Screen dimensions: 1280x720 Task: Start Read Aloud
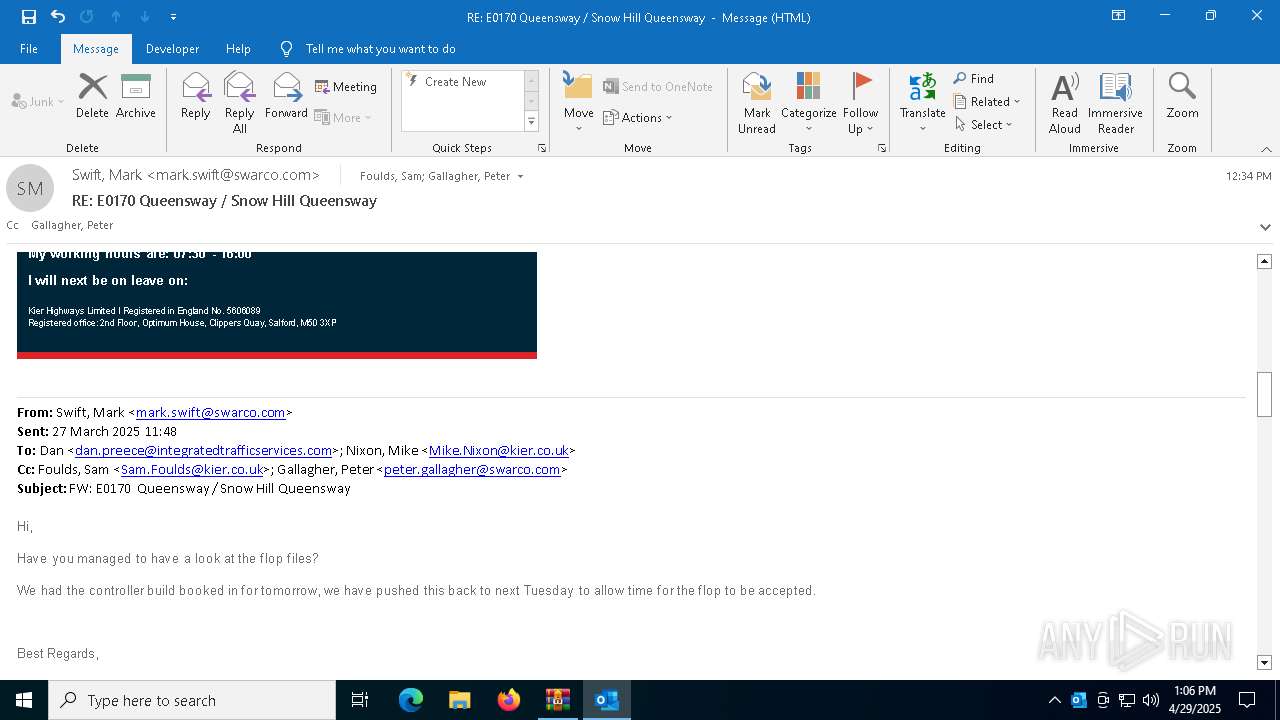tap(1065, 102)
